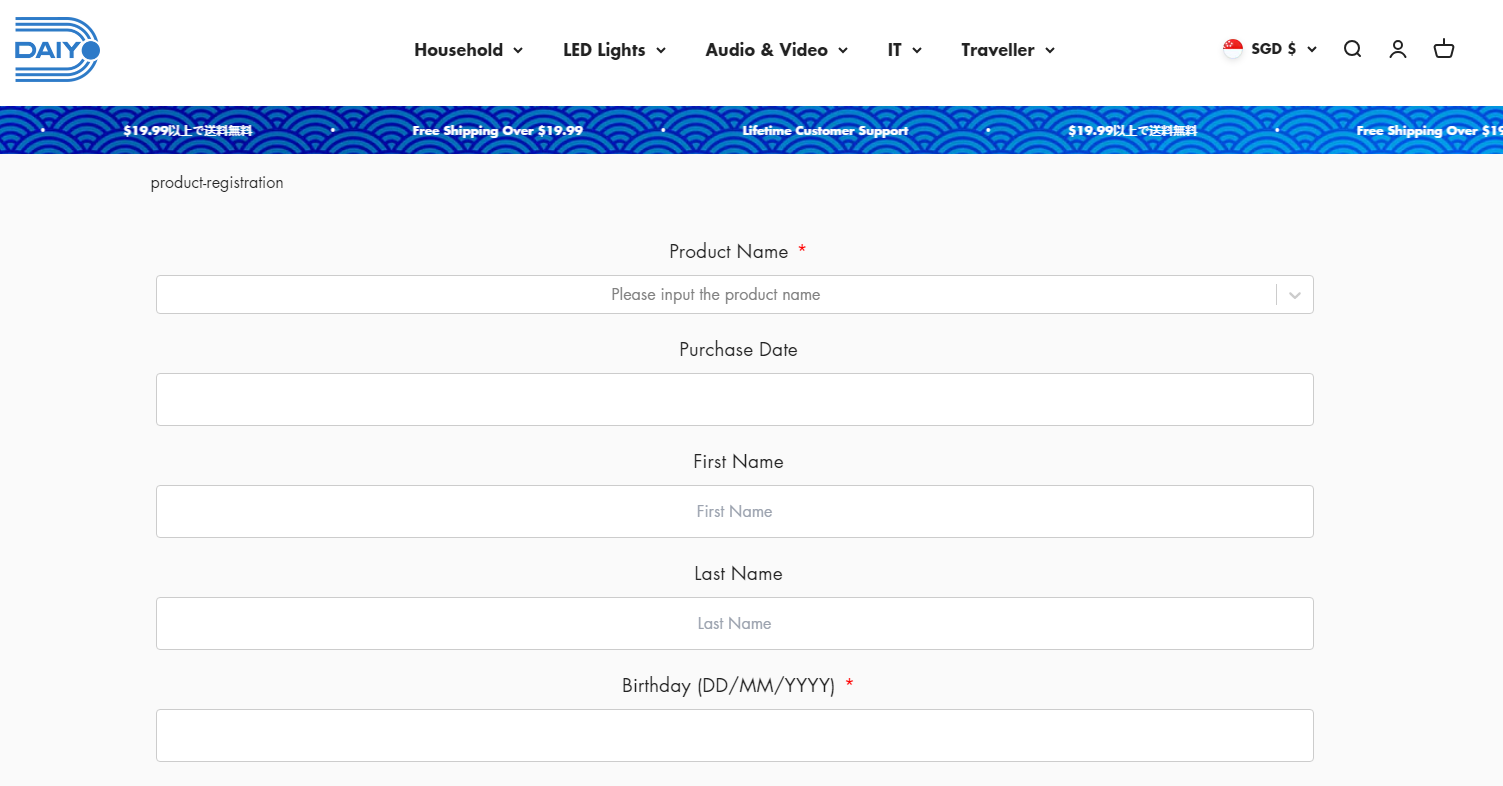Viewport: 1503px width, 786px height.
Task: Open the search magnifier icon
Action: [1352, 49]
